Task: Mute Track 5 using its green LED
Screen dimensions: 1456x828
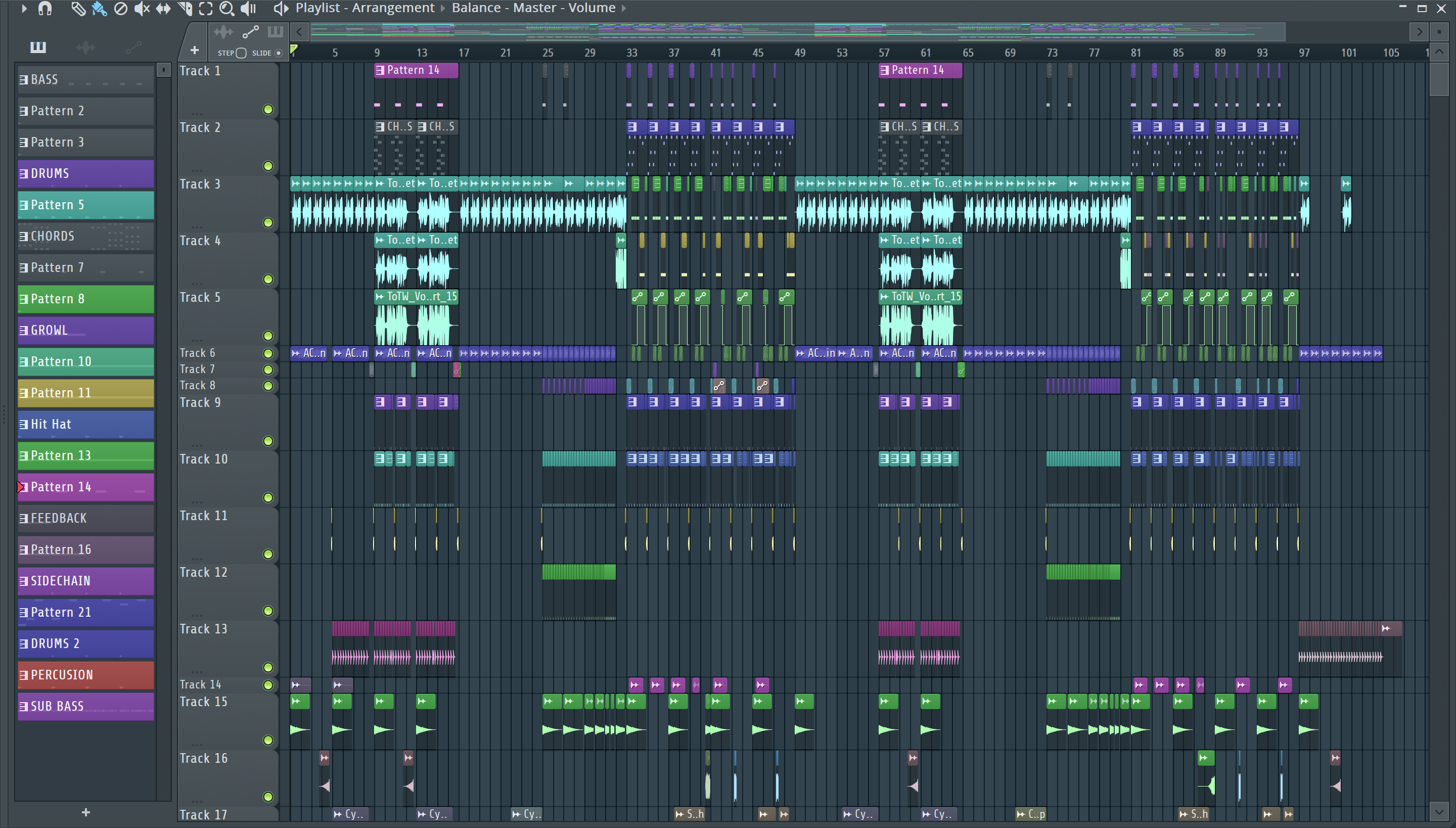Action: 268,336
